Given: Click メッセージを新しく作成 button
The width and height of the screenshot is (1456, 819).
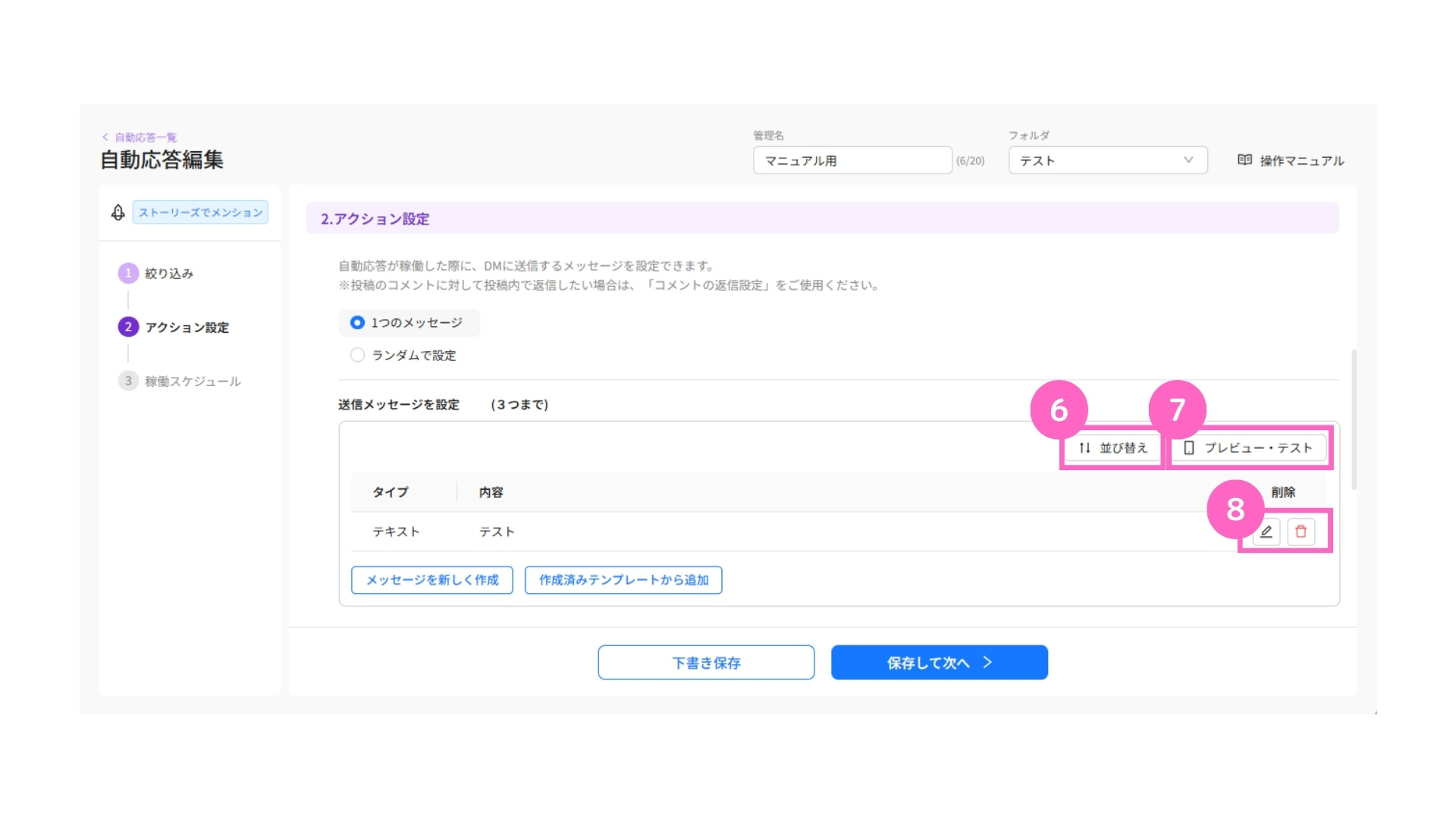Looking at the screenshot, I should pos(432,580).
